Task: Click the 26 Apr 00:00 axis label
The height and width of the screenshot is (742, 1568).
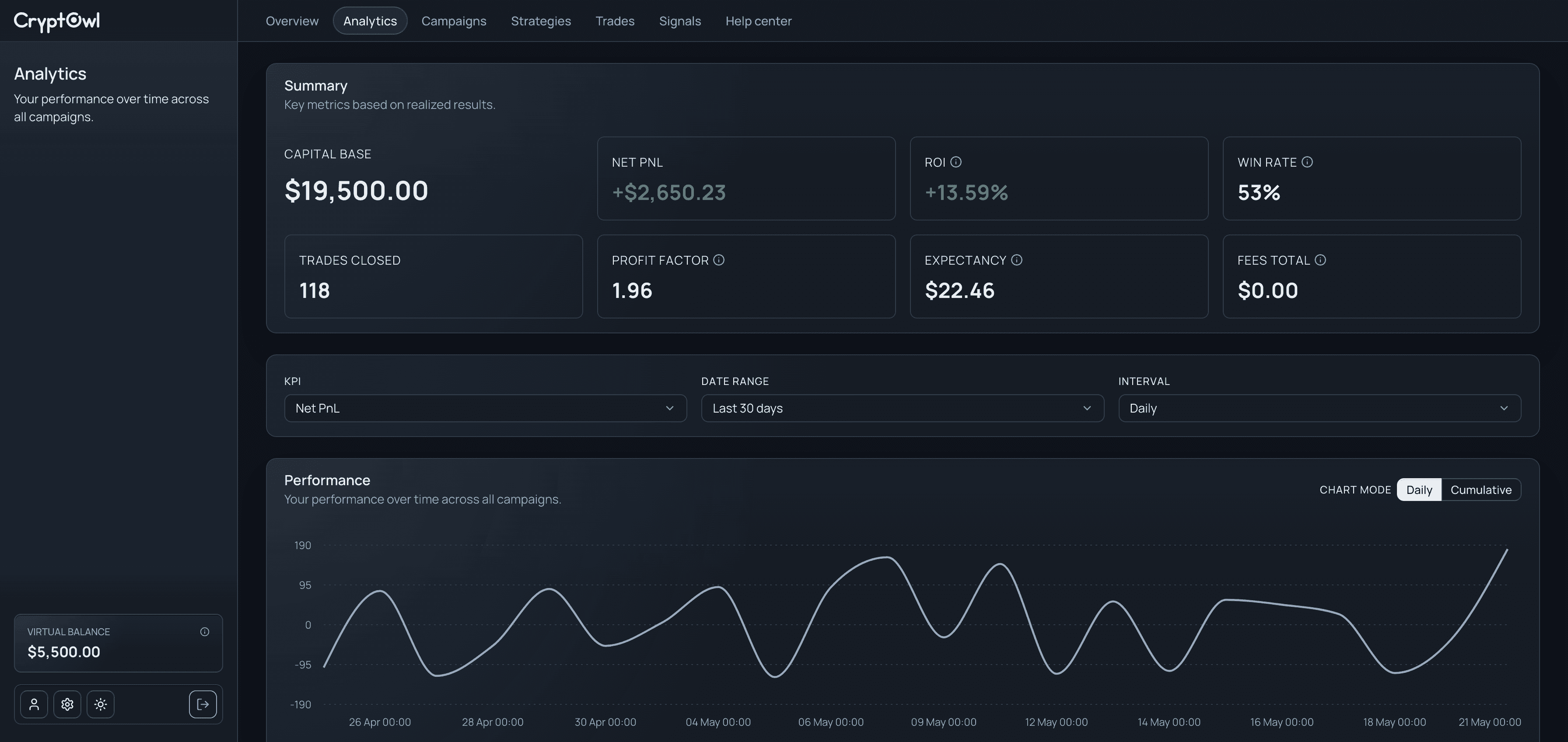Action: (x=380, y=722)
